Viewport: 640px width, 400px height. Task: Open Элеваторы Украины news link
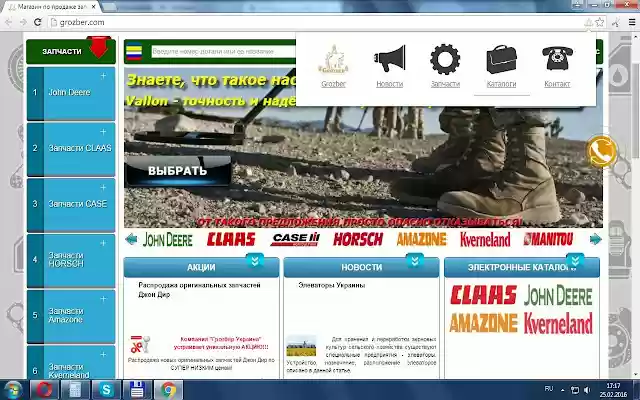[331, 285]
